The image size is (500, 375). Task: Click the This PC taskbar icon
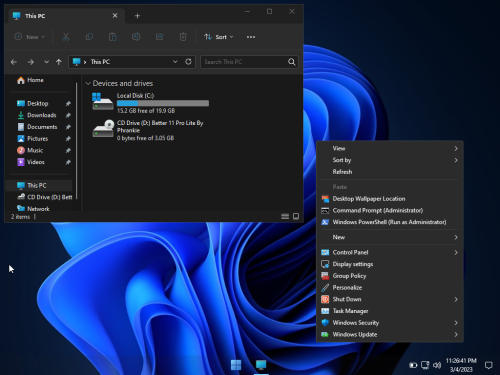(x=261, y=365)
